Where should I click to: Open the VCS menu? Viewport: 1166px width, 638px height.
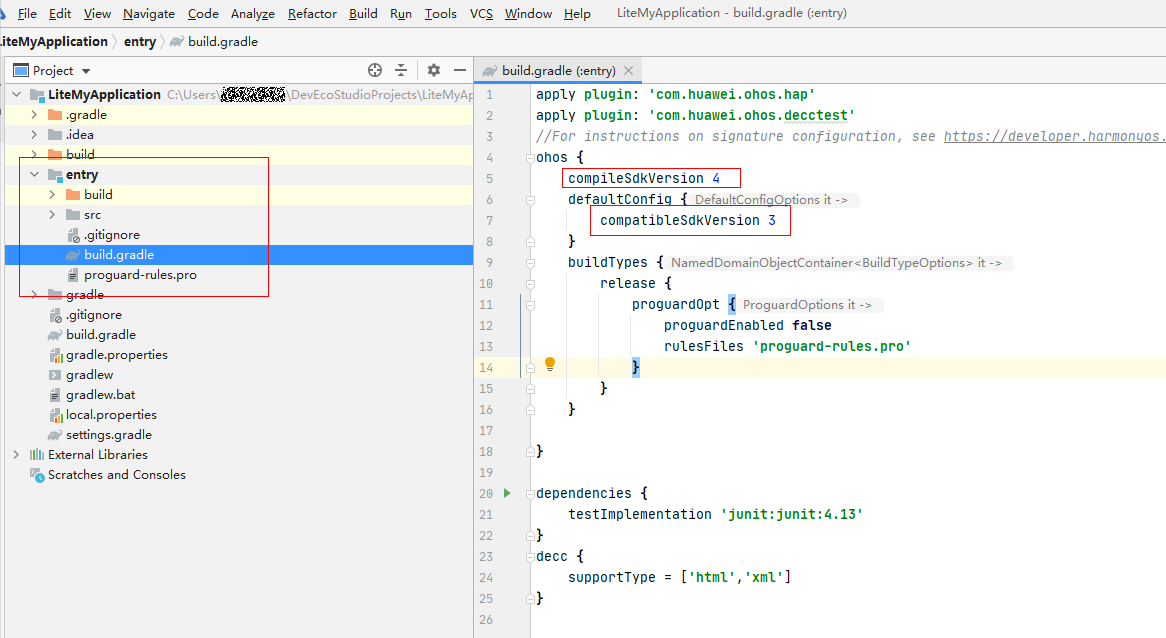tap(481, 13)
